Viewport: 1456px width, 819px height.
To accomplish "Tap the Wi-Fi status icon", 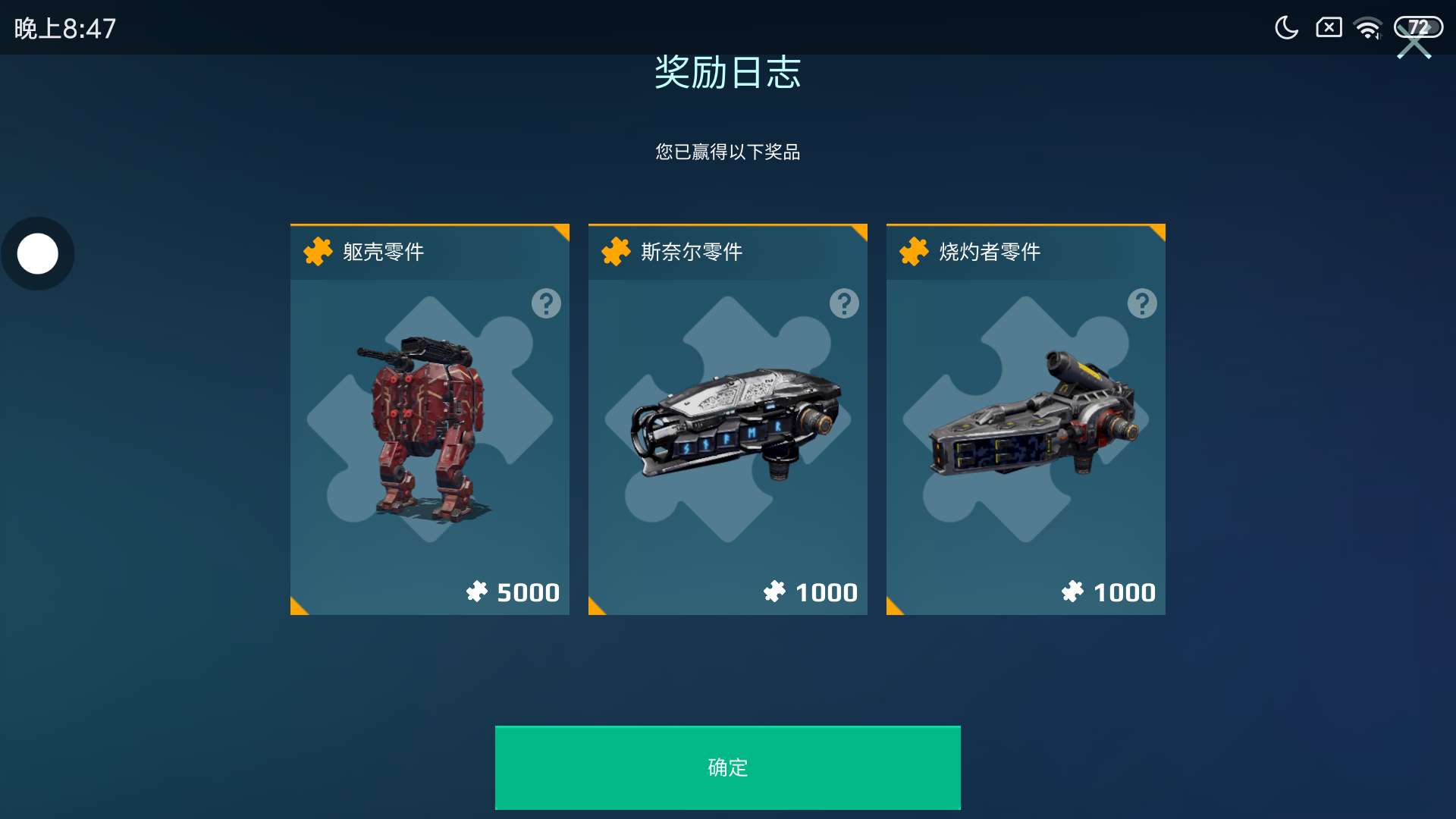I will [1368, 28].
